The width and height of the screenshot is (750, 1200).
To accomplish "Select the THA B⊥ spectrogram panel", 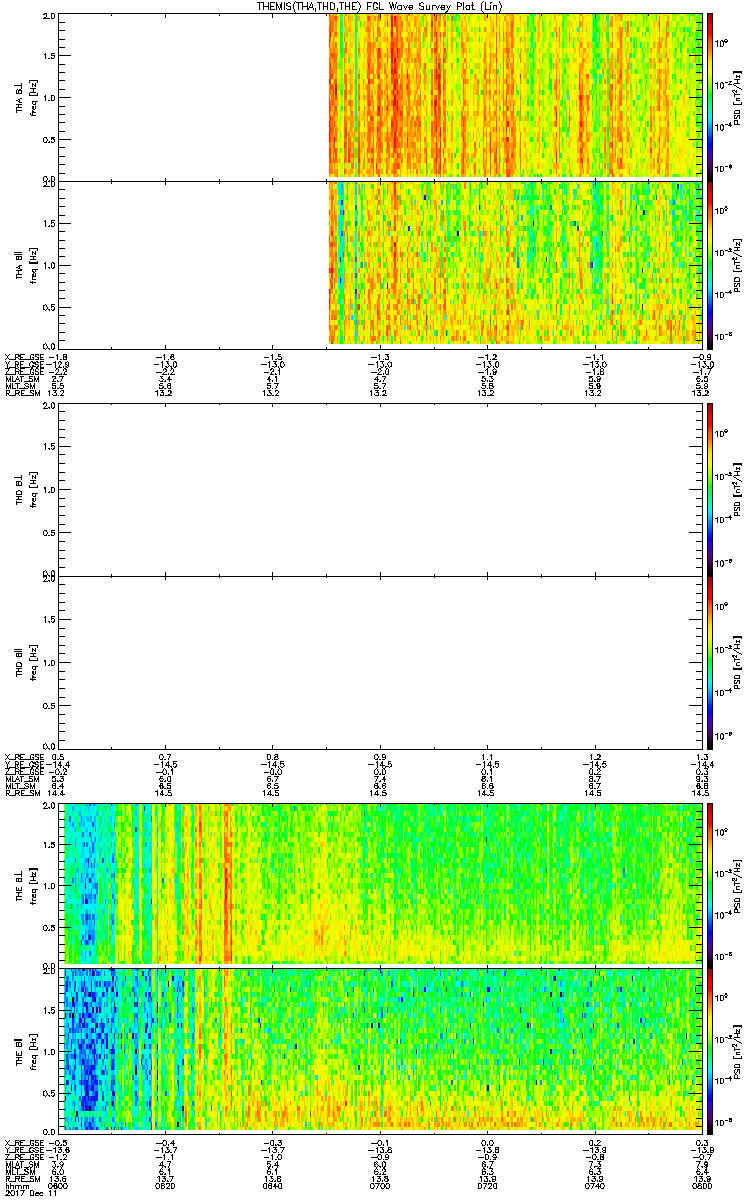I will [382, 96].
